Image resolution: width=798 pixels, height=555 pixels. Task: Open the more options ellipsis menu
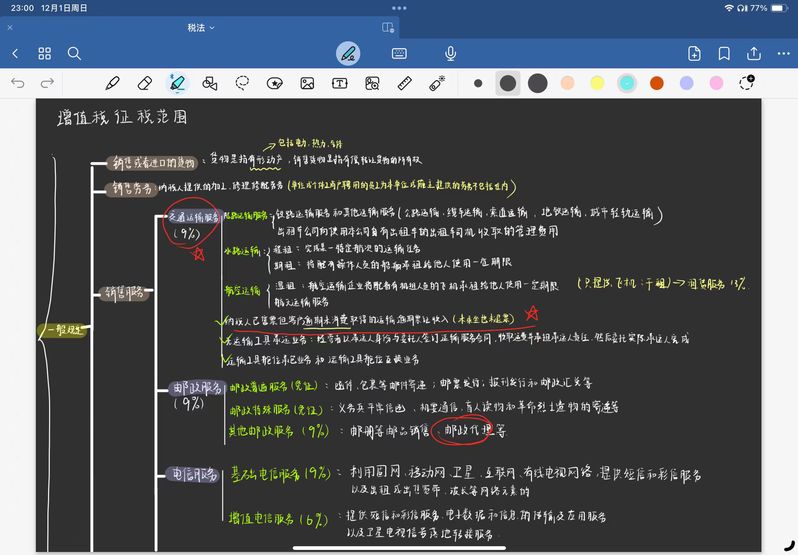782,53
